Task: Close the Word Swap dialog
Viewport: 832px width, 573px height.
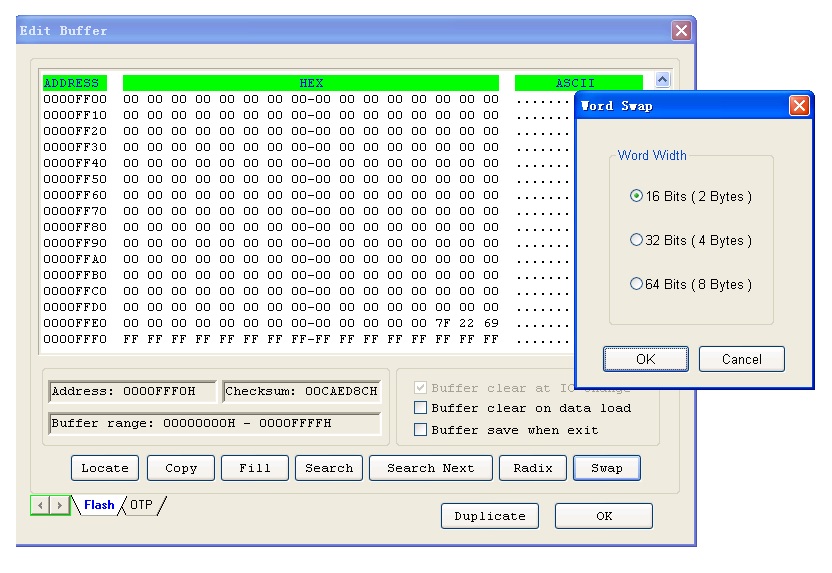Action: point(799,106)
